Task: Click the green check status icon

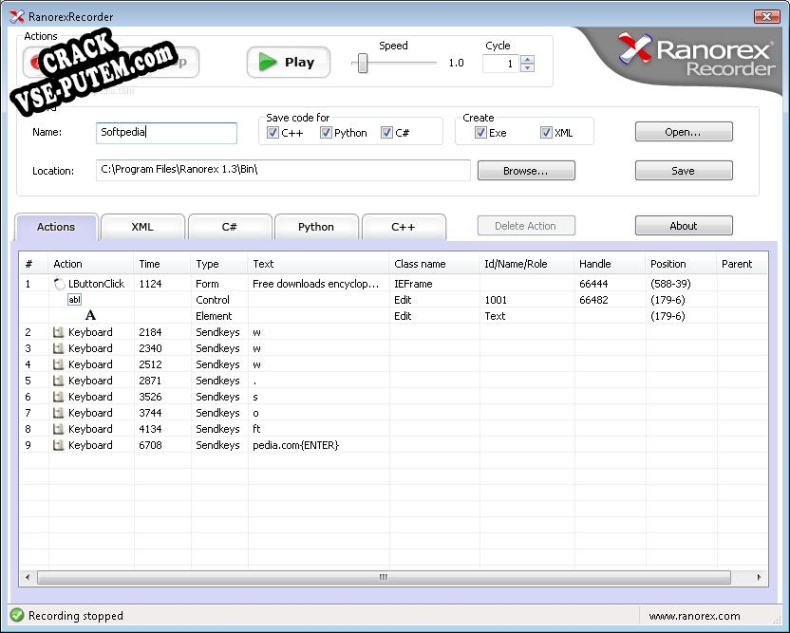Action: point(17,615)
